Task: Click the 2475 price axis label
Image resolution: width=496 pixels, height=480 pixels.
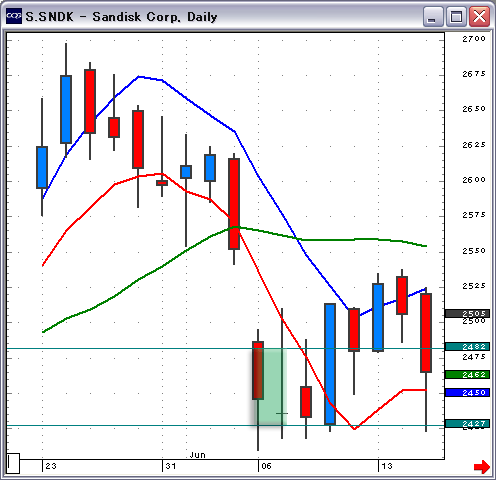Action: coord(474,357)
